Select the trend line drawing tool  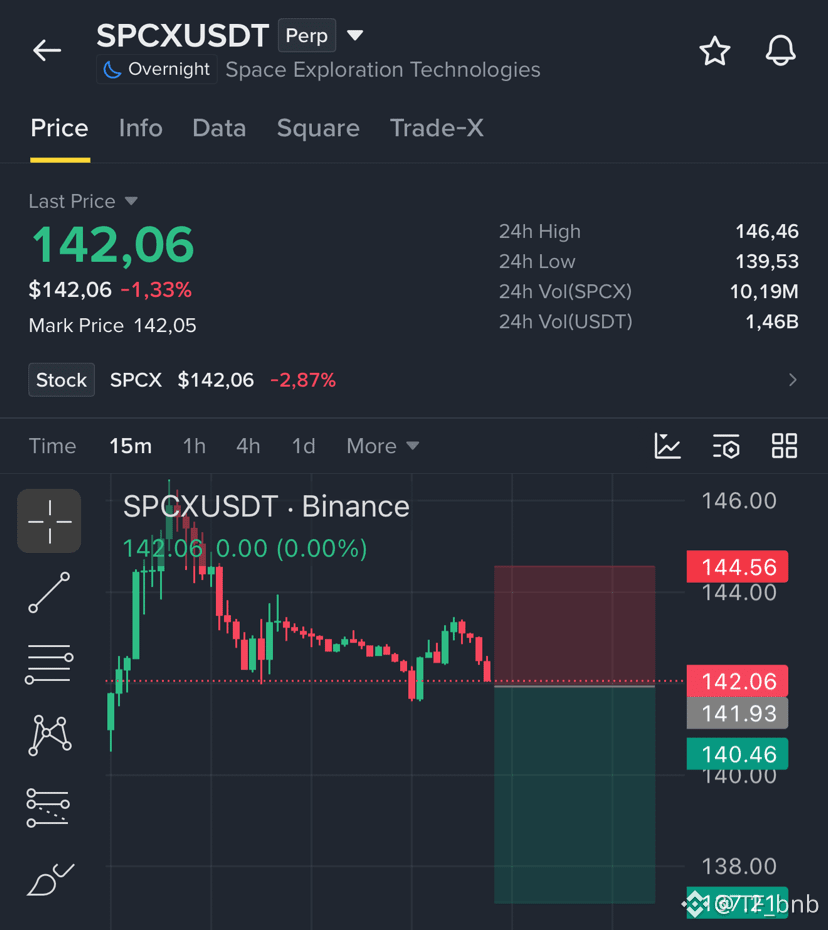49,593
